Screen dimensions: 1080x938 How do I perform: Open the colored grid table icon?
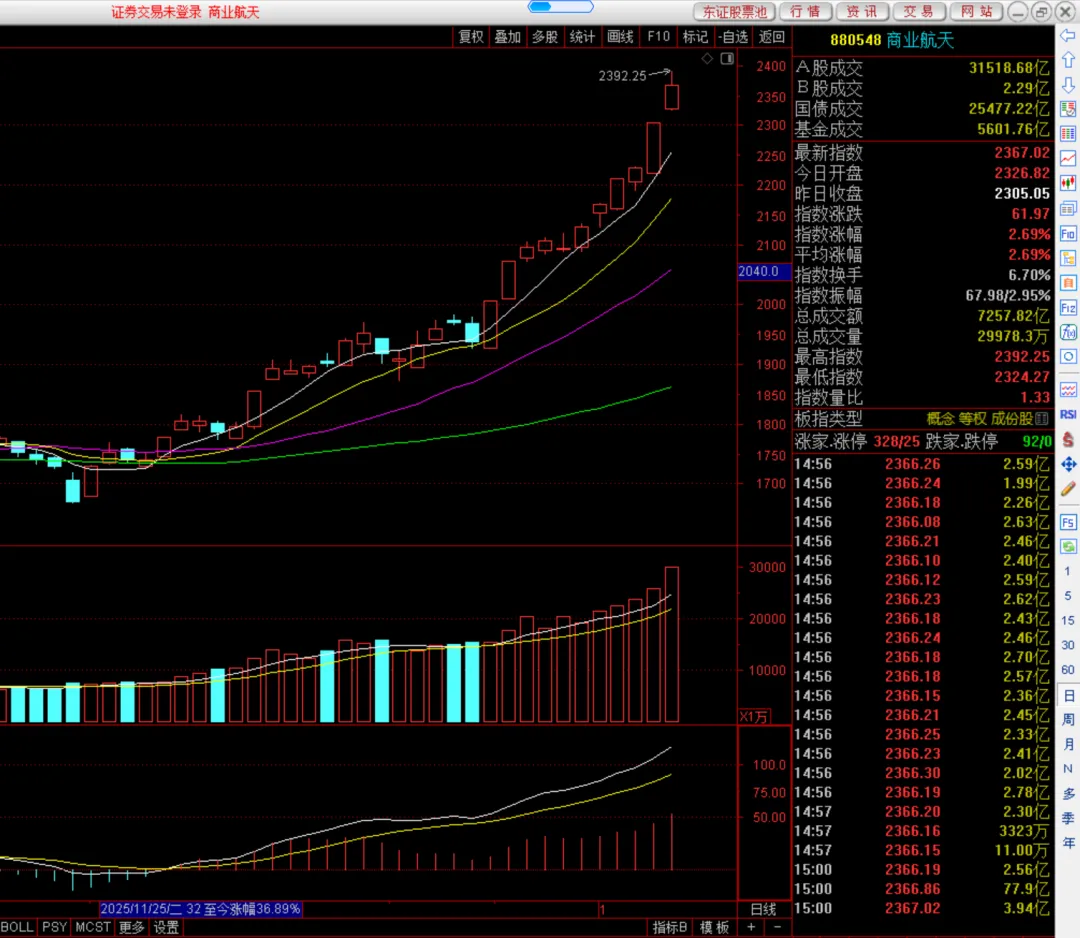(x=1068, y=134)
